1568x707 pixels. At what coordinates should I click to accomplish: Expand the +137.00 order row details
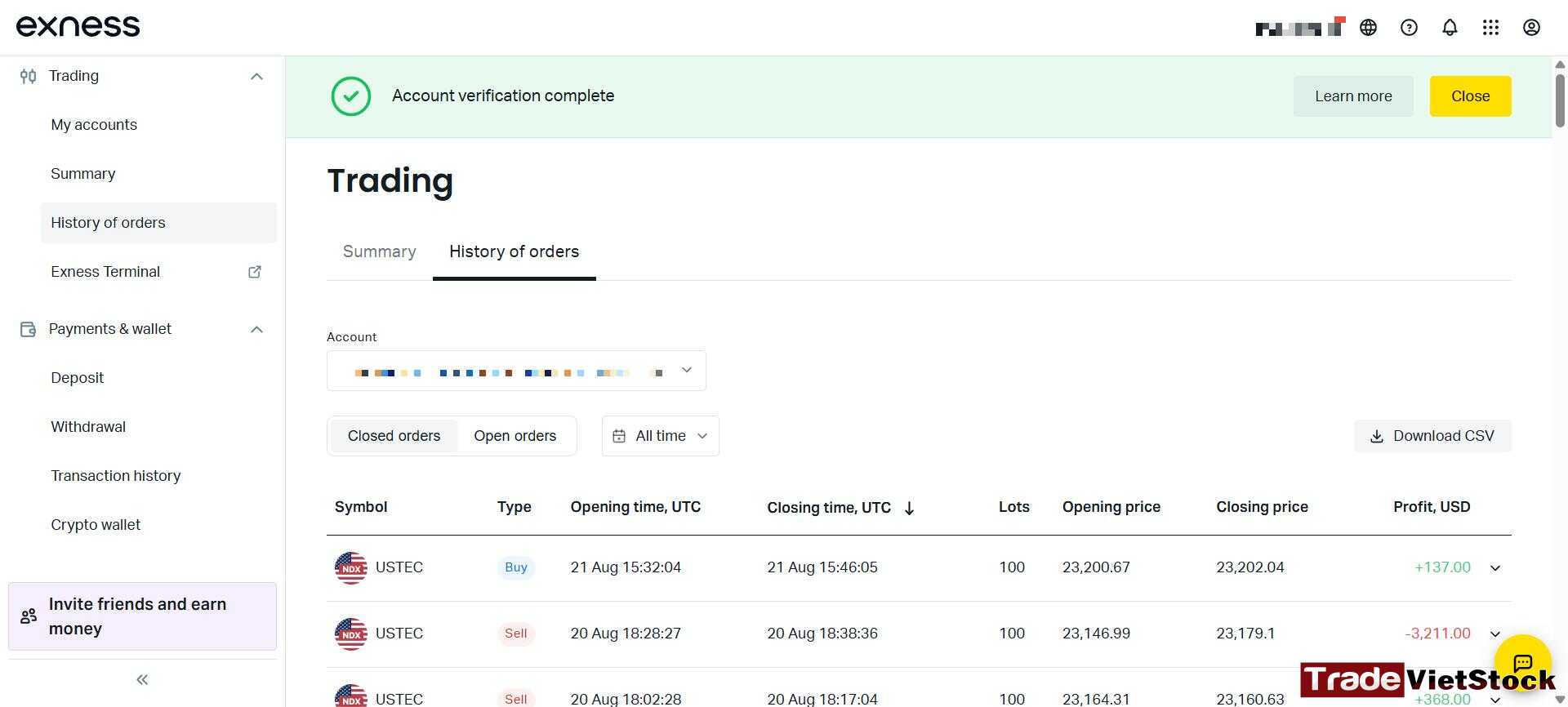pyautogui.click(x=1495, y=567)
